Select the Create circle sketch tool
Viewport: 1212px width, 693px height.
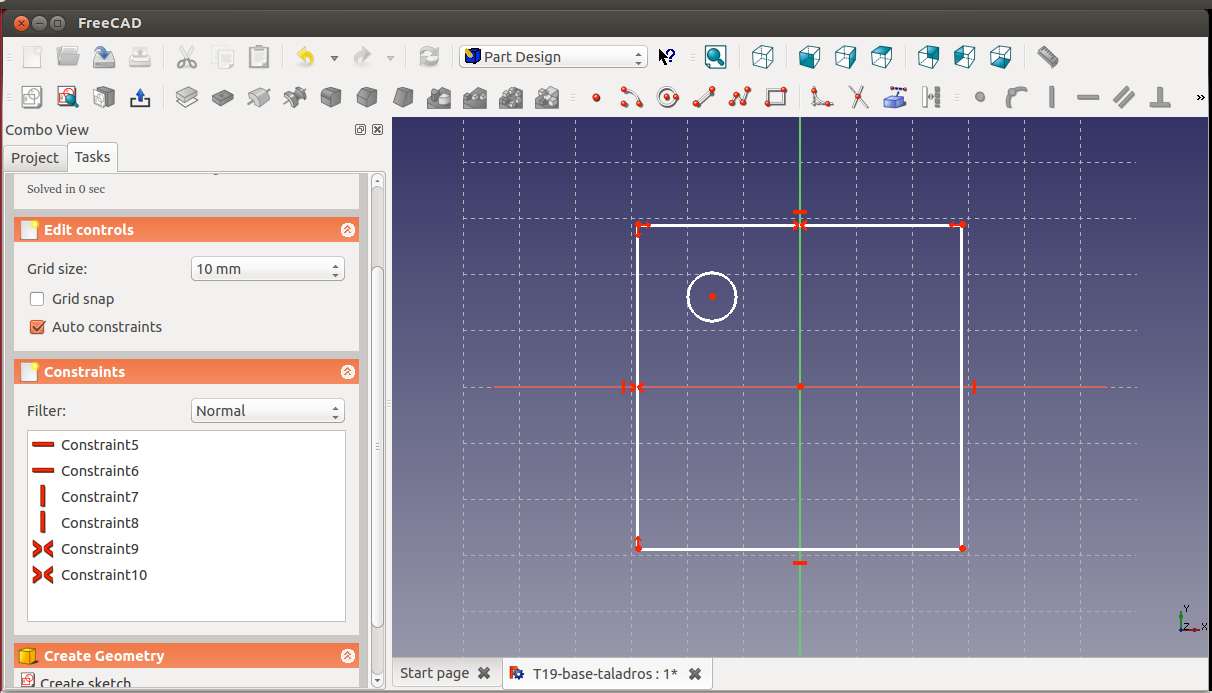coord(668,97)
